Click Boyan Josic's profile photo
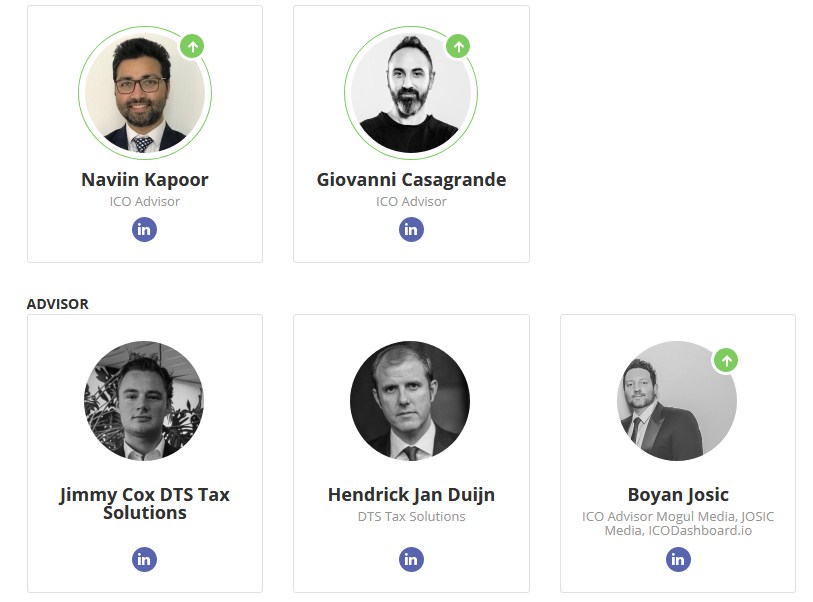This screenshot has height=602, width=813. click(x=677, y=401)
